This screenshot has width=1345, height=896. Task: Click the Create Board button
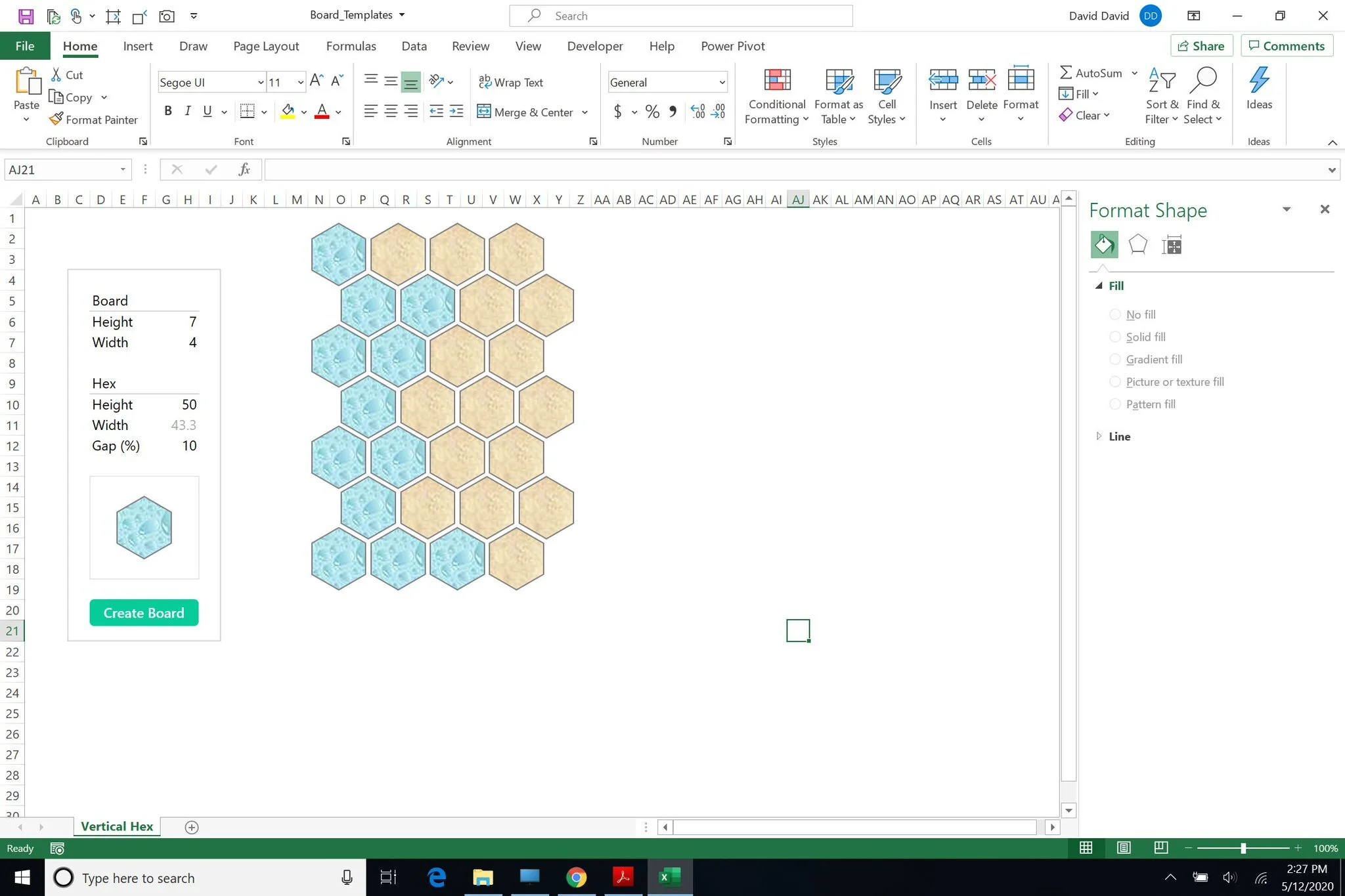(144, 612)
